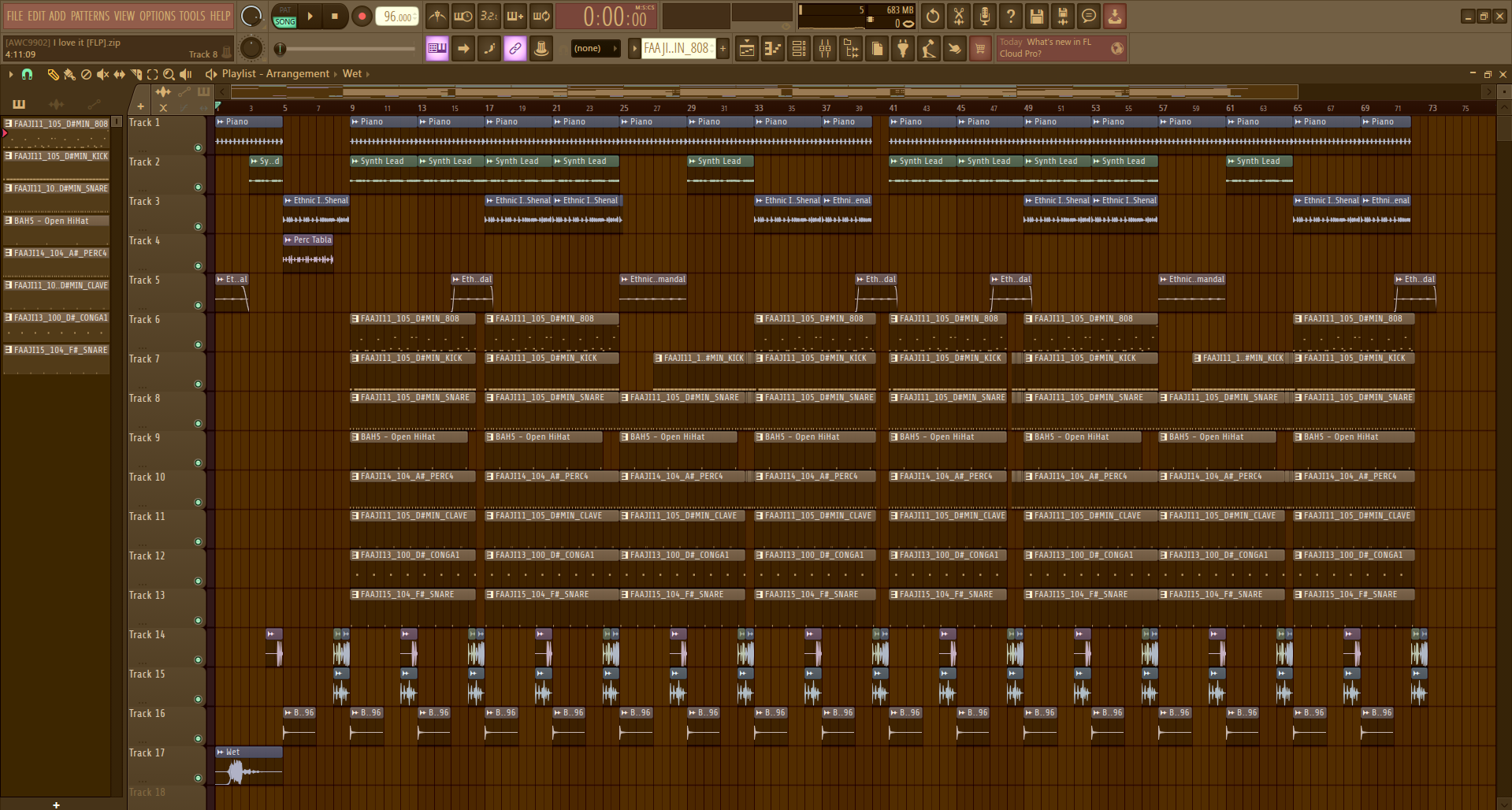This screenshot has width=1512, height=810.
Task: Click the arrow left of pattern selector
Action: pos(634,49)
